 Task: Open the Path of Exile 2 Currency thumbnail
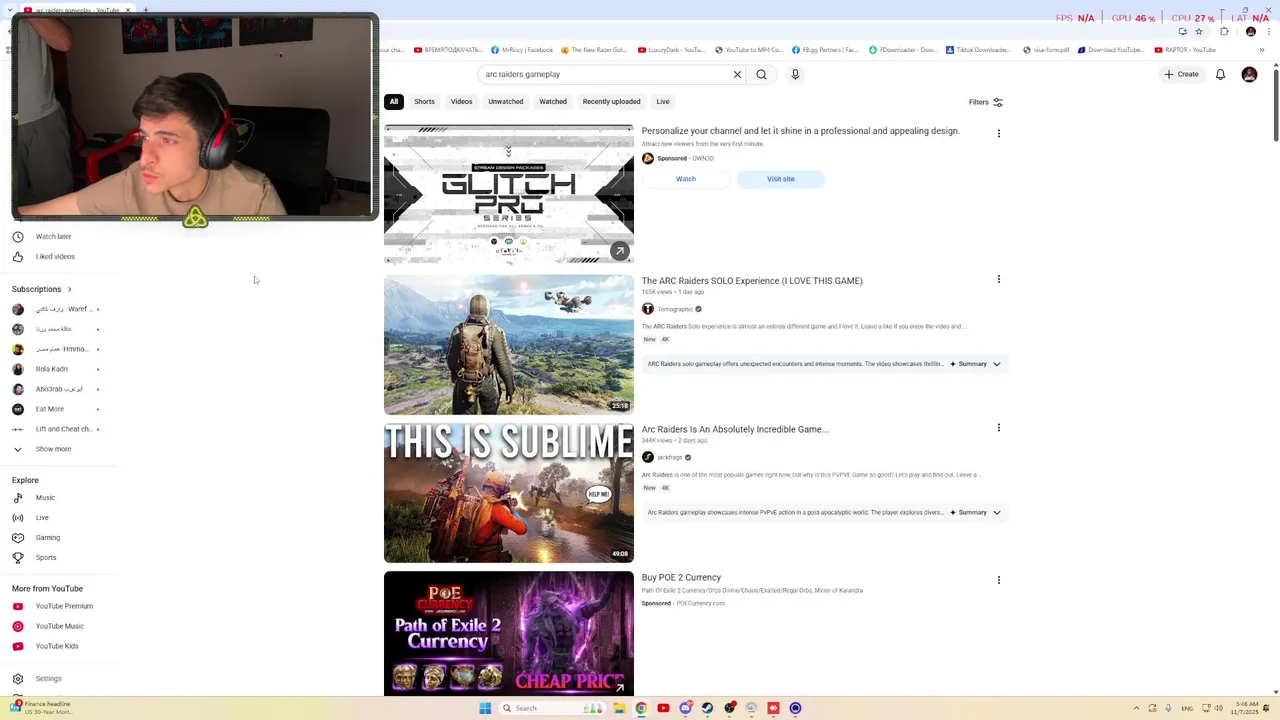click(509, 634)
